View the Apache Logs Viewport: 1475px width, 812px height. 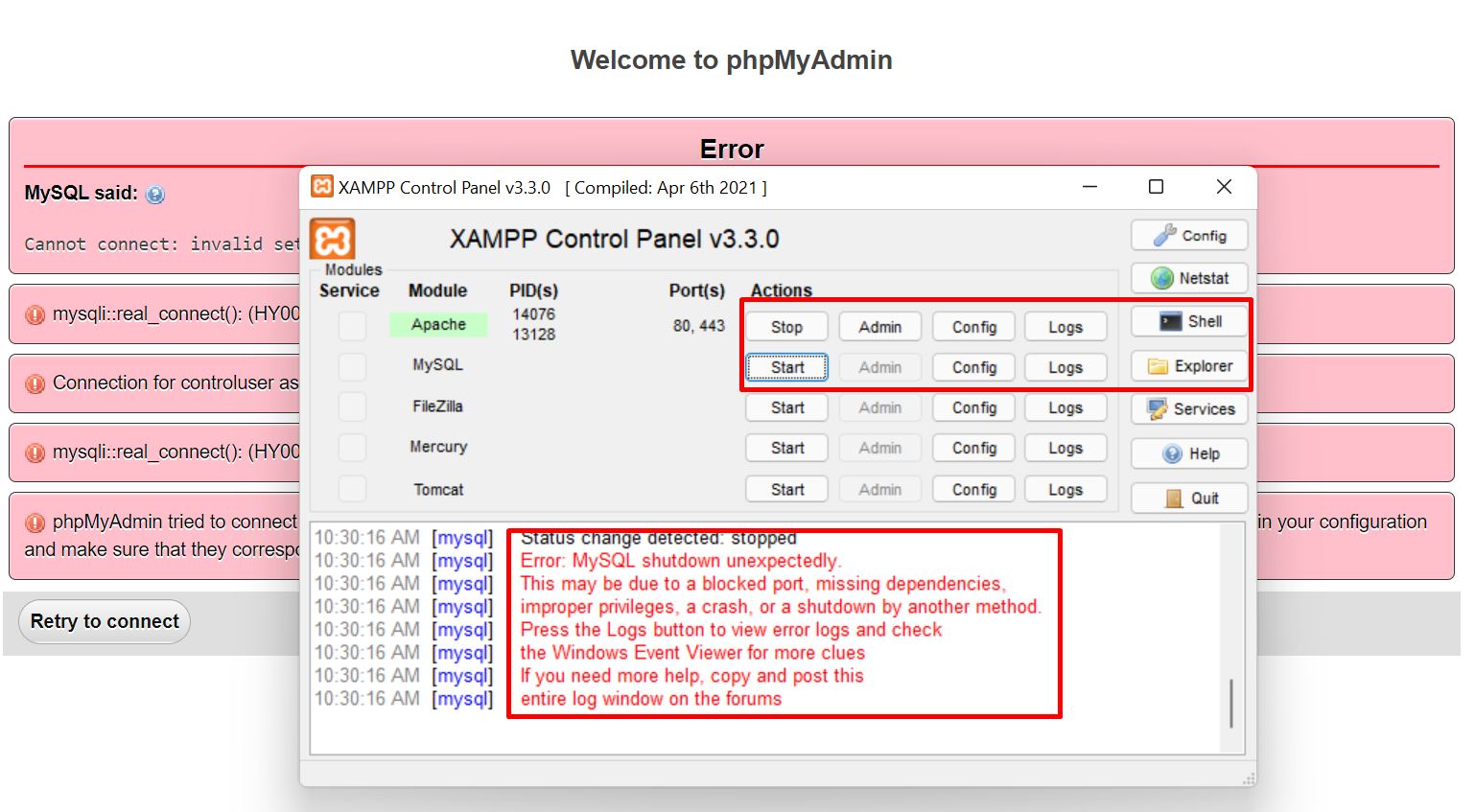pos(1065,327)
